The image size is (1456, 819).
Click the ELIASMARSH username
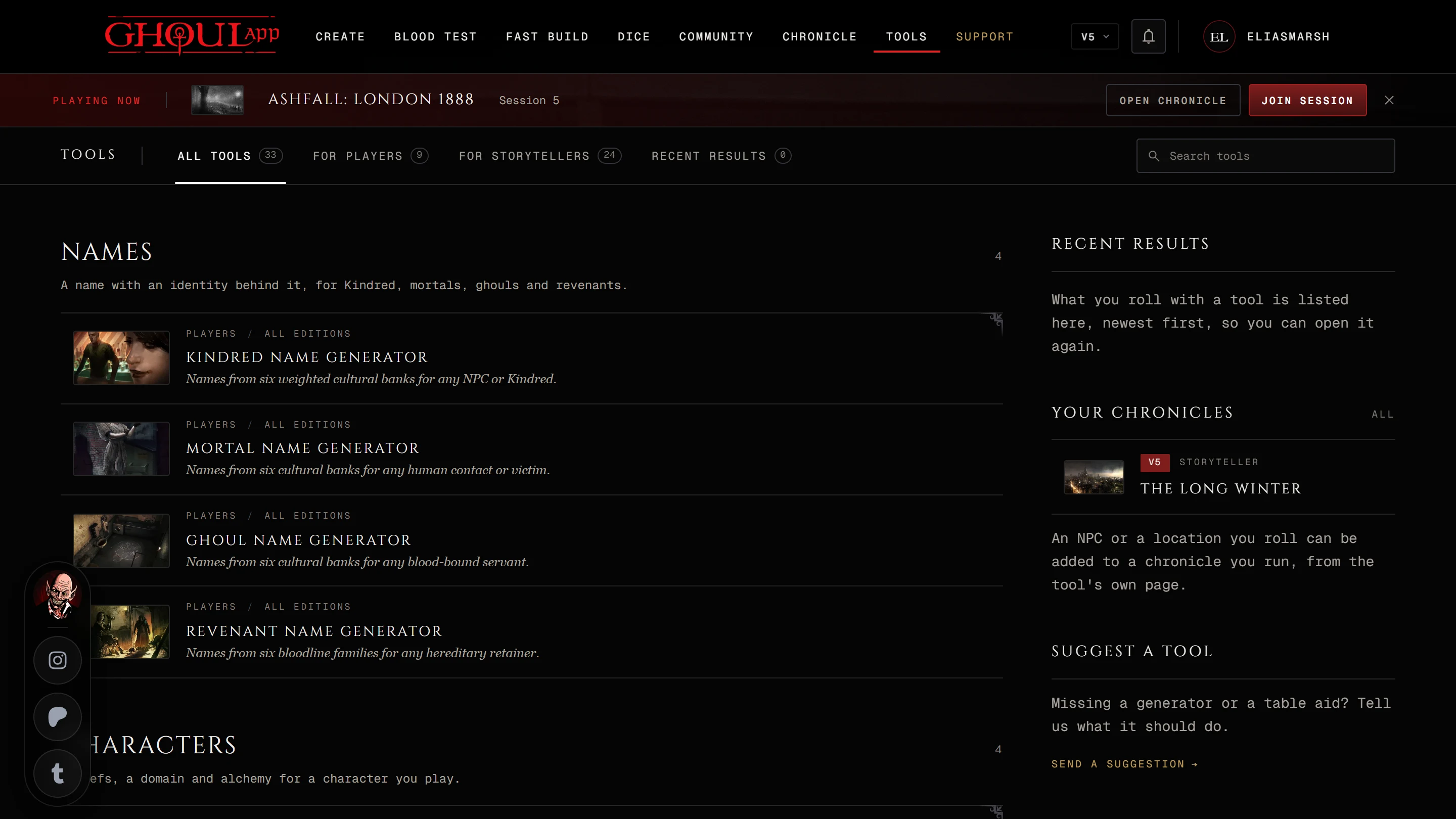tap(1288, 37)
